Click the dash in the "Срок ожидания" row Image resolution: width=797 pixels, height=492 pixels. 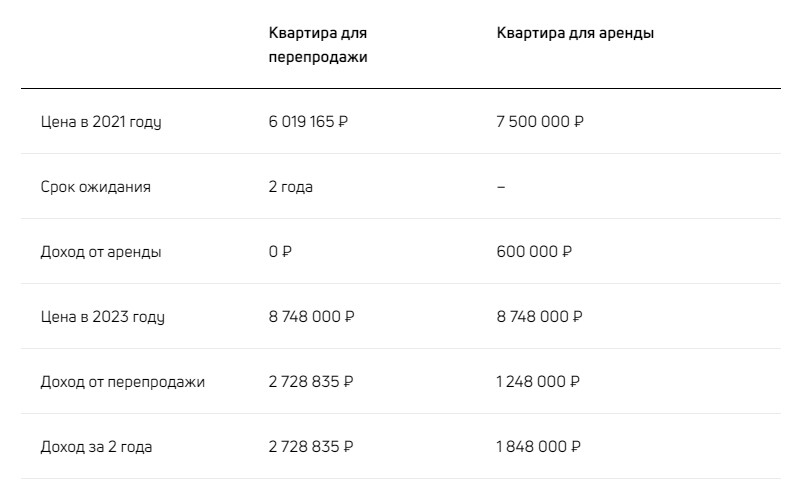(x=501, y=187)
